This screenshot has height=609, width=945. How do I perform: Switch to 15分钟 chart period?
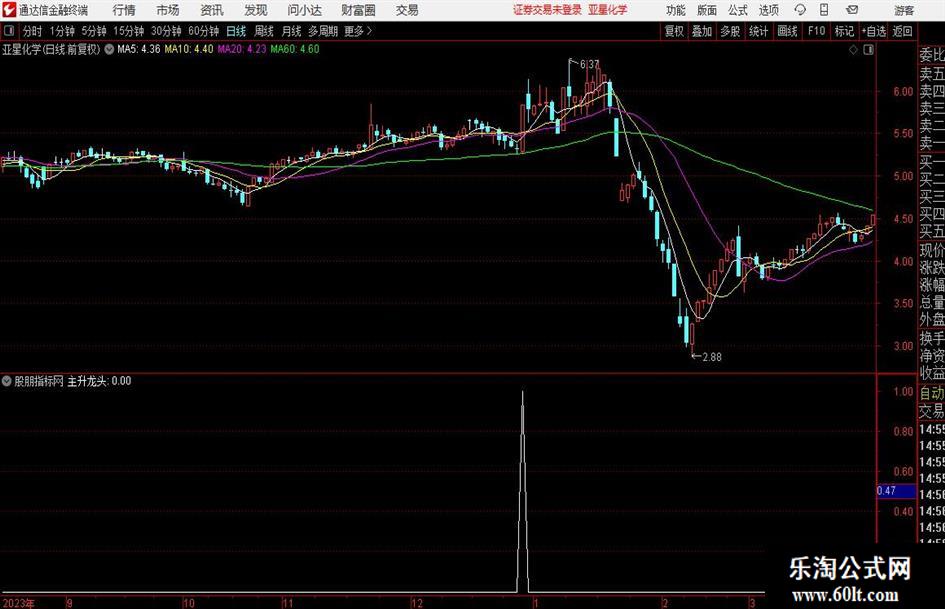tap(128, 31)
